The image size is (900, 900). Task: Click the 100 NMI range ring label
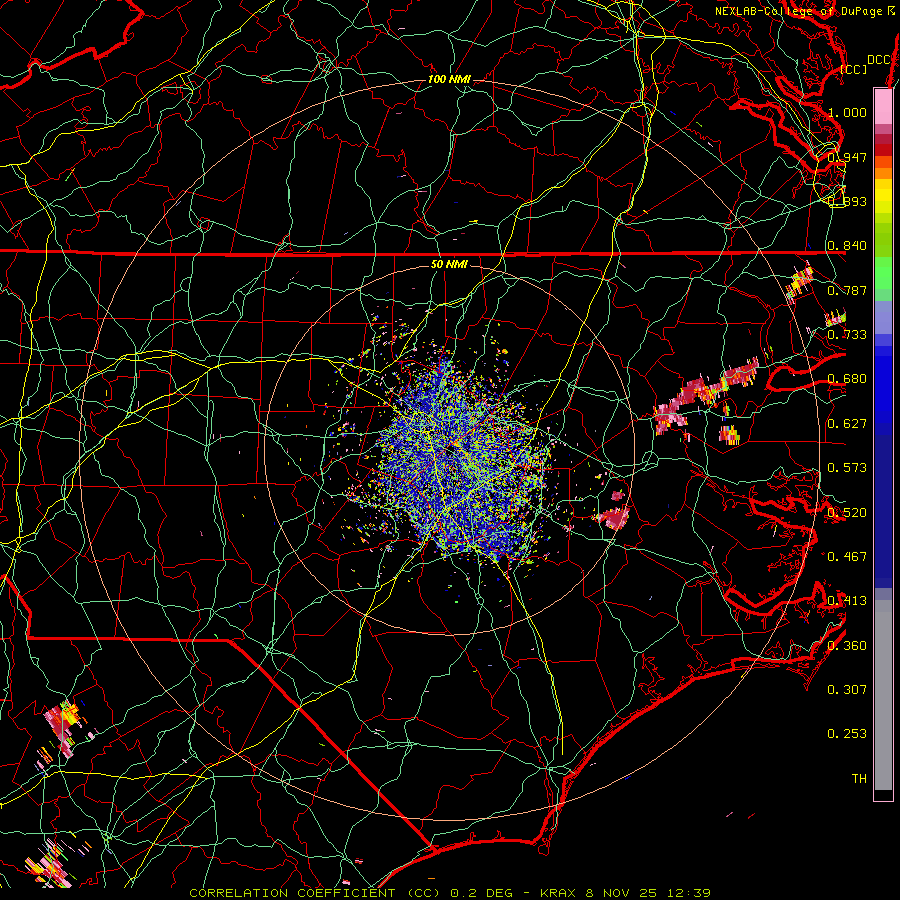[449, 79]
